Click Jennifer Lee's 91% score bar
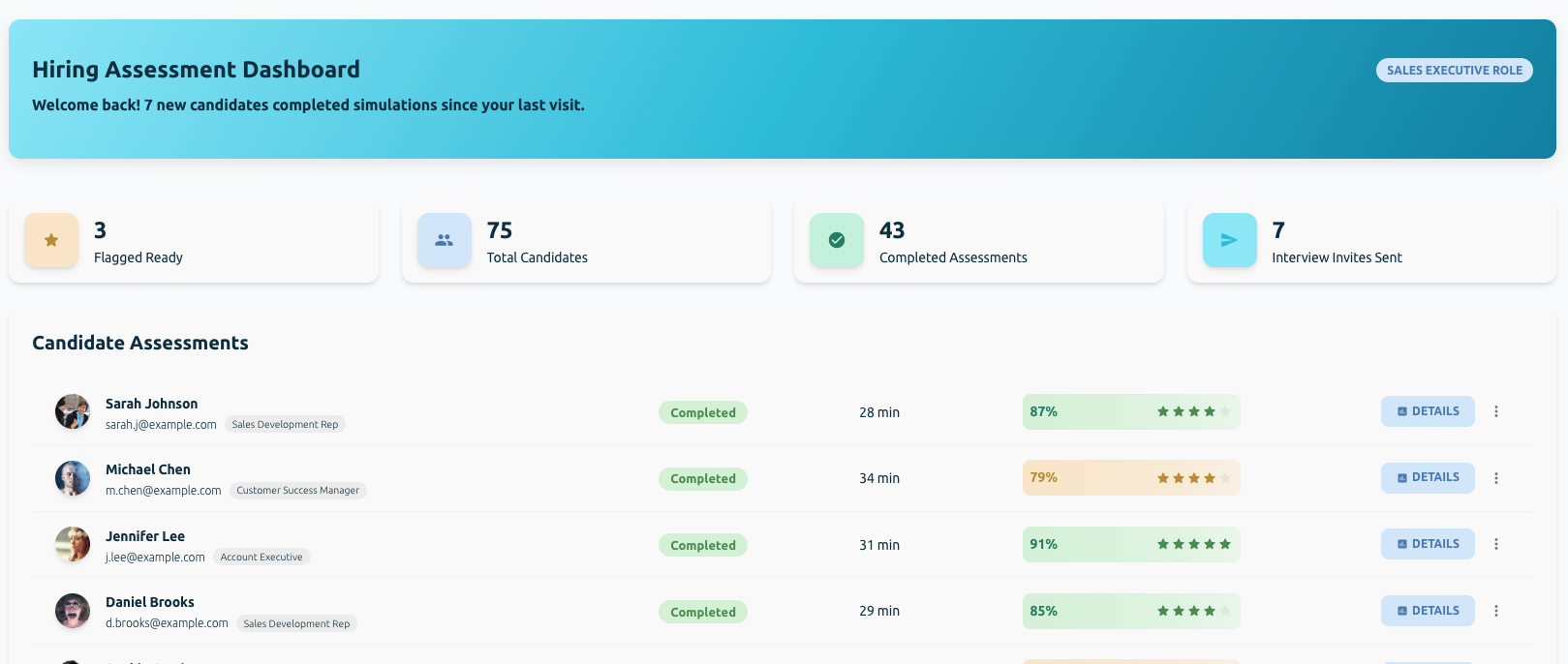1568x664 pixels. tap(1131, 544)
